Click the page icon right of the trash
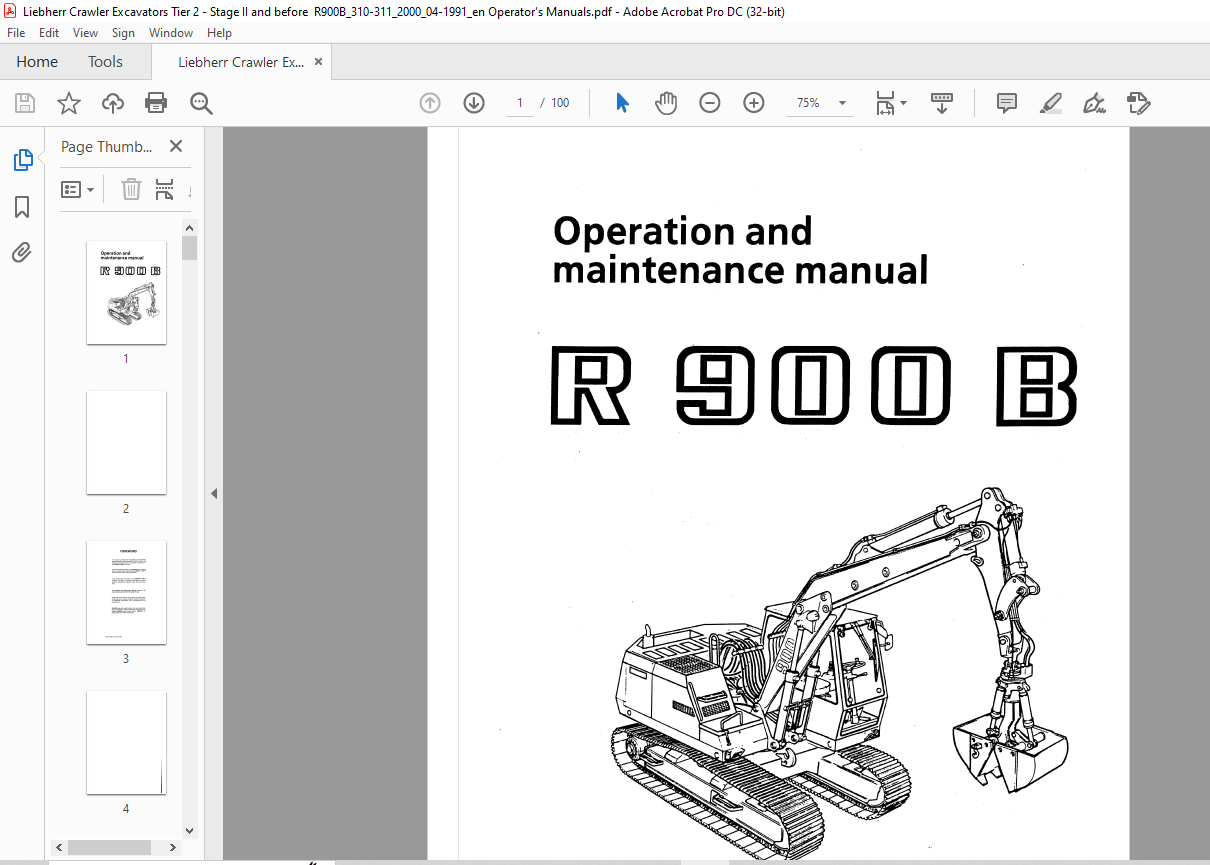The width and height of the screenshot is (1210, 865). [165, 189]
